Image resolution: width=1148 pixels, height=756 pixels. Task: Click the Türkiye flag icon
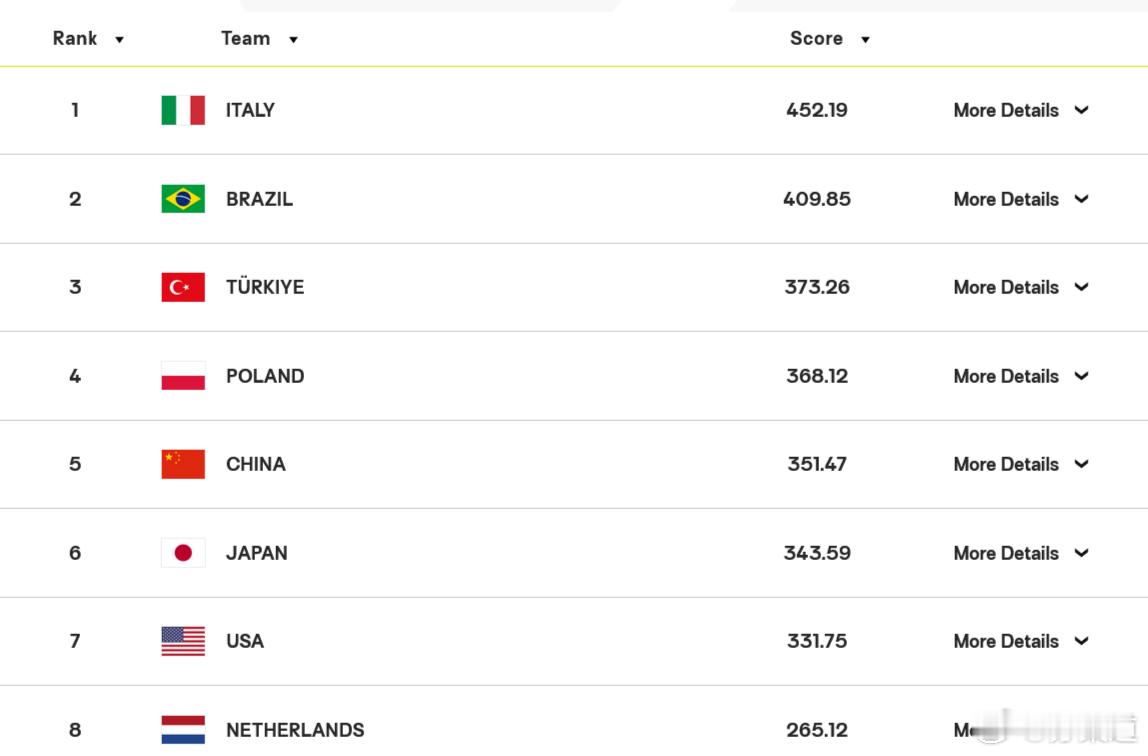point(183,288)
